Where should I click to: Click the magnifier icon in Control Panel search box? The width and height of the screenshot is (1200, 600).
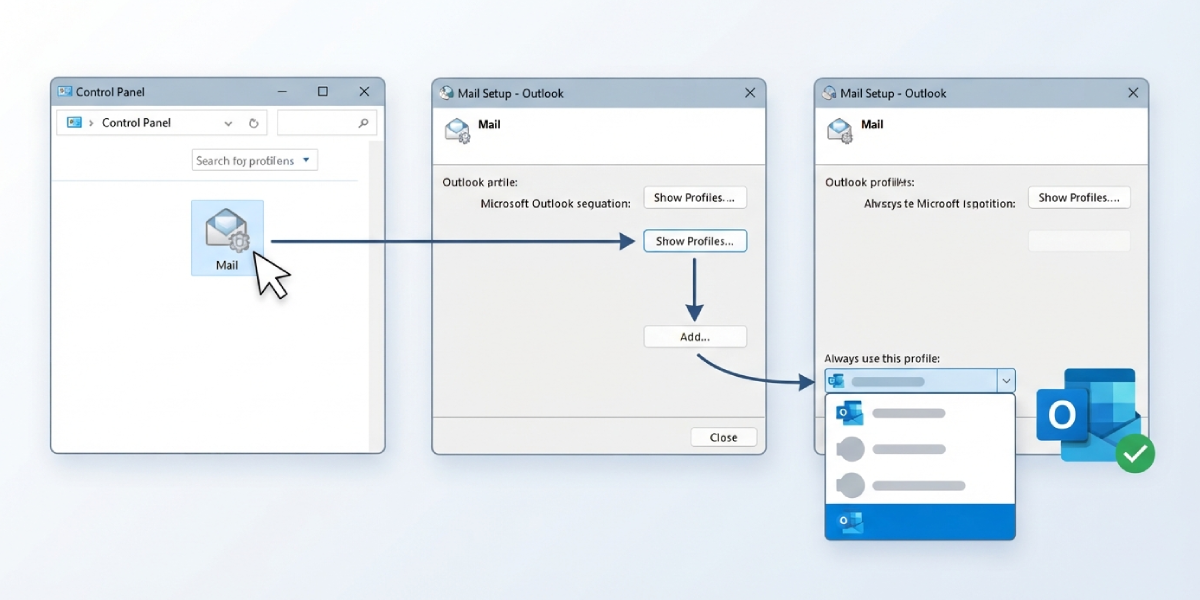click(x=363, y=123)
